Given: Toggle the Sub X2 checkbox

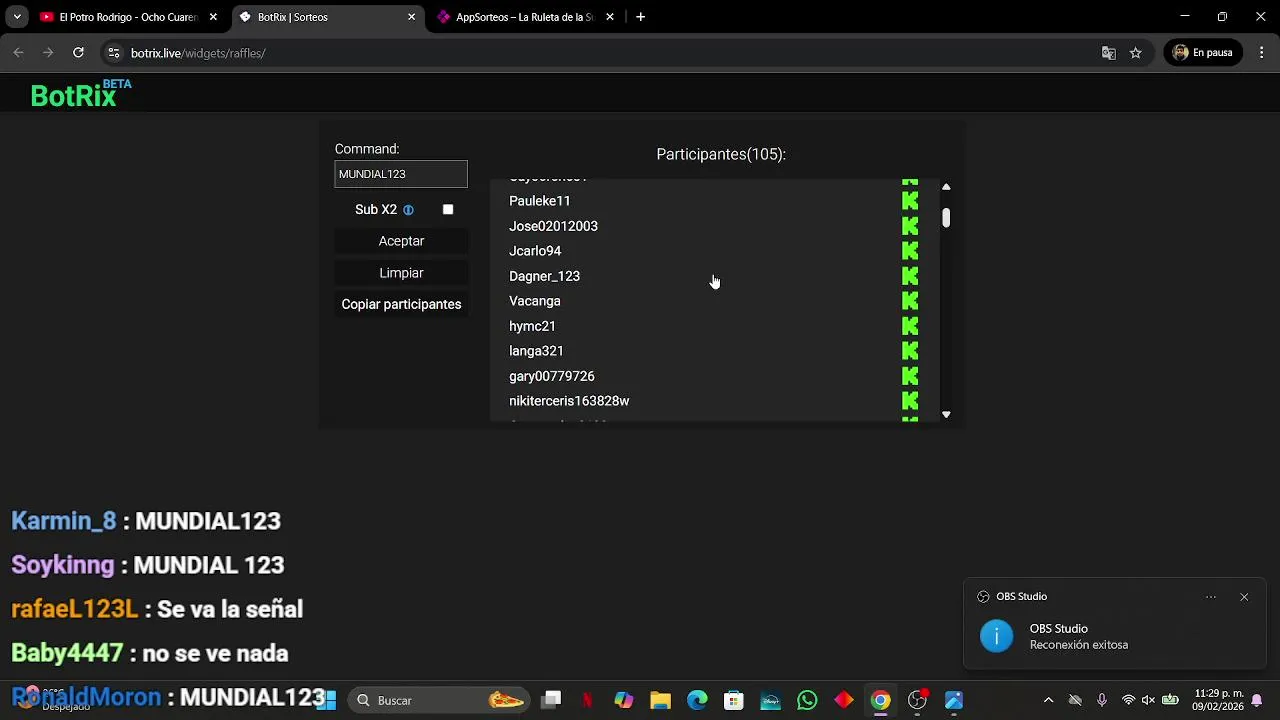Looking at the screenshot, I should click(448, 209).
